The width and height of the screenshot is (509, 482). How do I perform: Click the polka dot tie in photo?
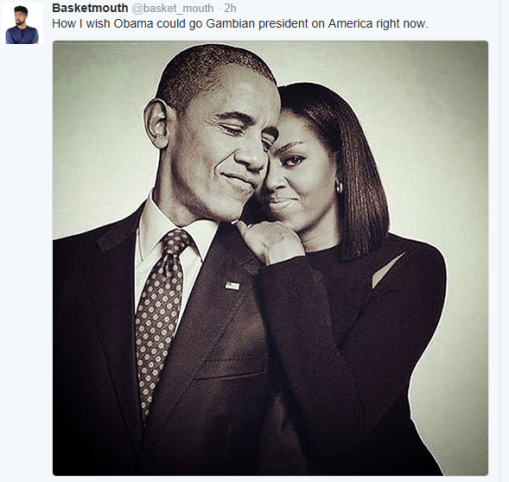(x=160, y=317)
